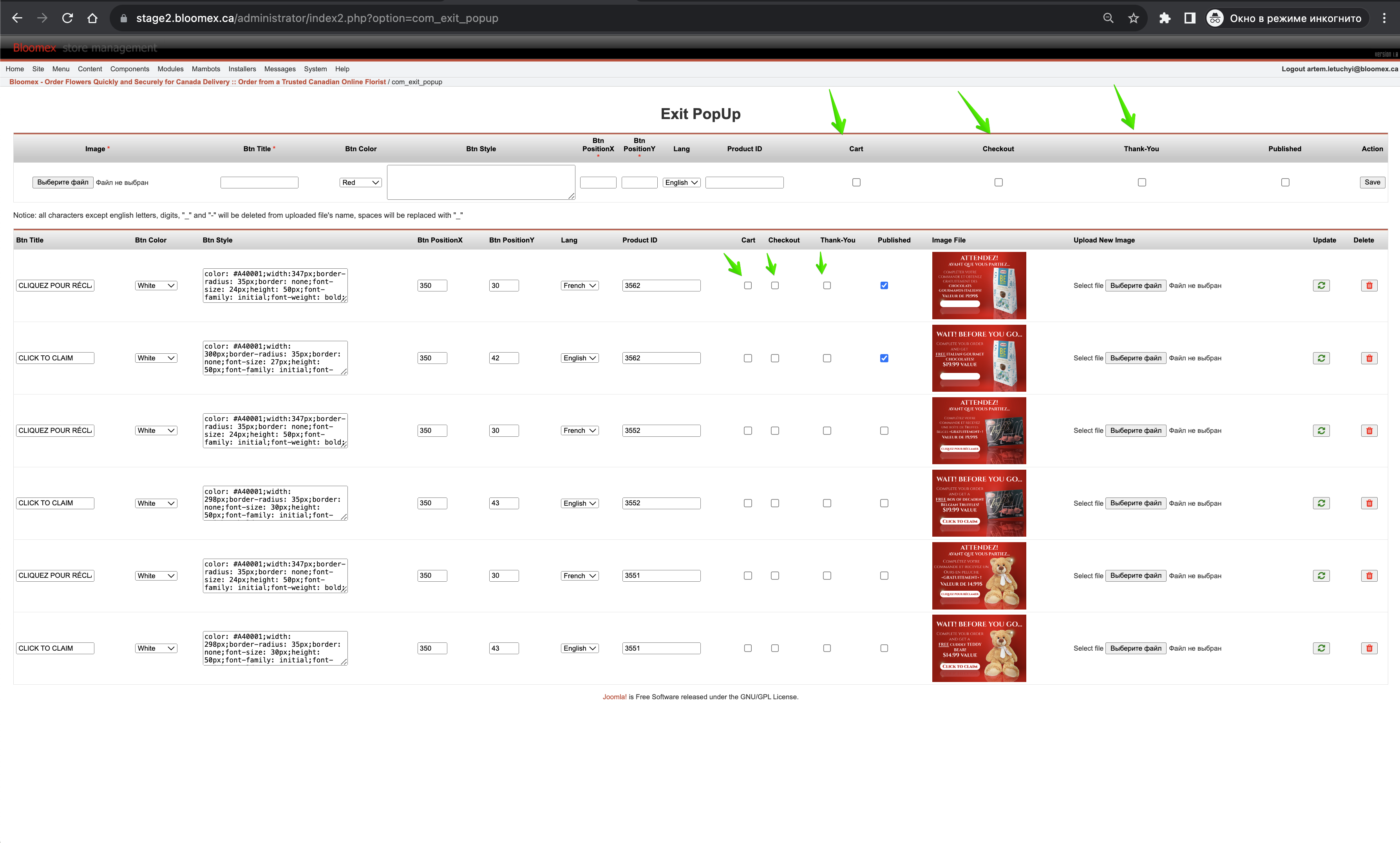This screenshot has height=843, width=1400.
Task: Open Lang dropdown in French 3552 row
Action: [579, 431]
